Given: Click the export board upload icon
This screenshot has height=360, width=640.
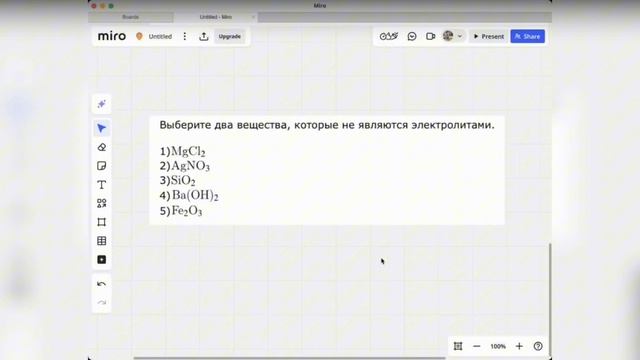Looking at the screenshot, I should click(x=204, y=36).
